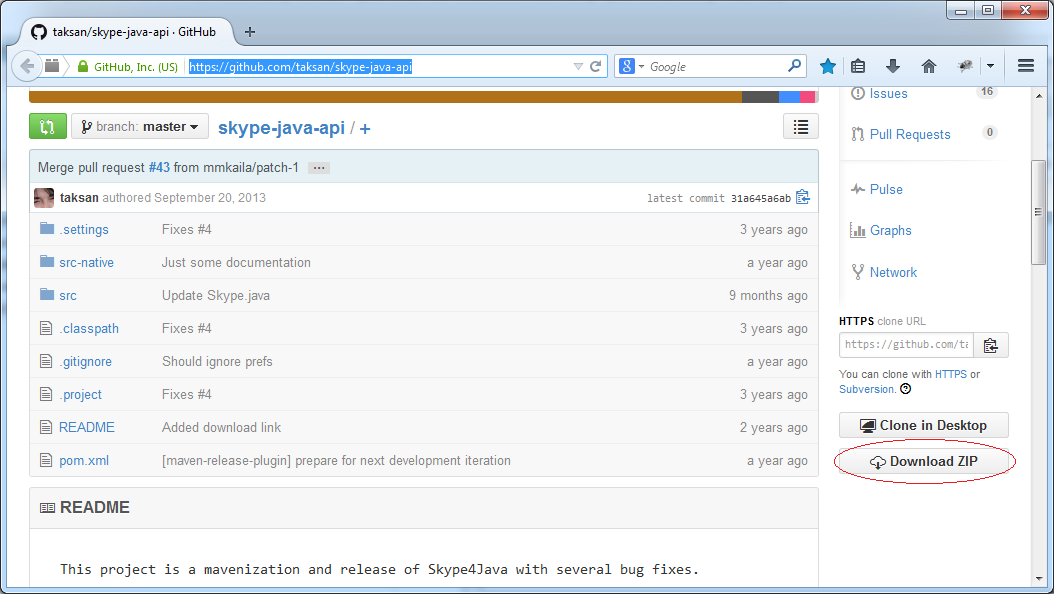Open the downloads arrow icon
Image resolution: width=1054 pixels, height=594 pixels.
point(893,66)
